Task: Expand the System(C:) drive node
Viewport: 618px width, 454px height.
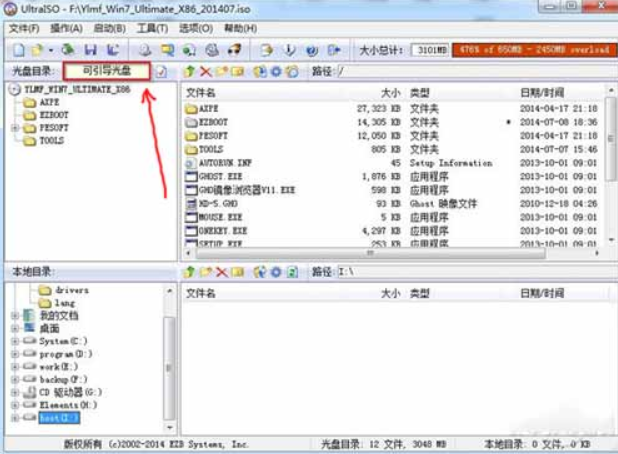Action: [15, 341]
